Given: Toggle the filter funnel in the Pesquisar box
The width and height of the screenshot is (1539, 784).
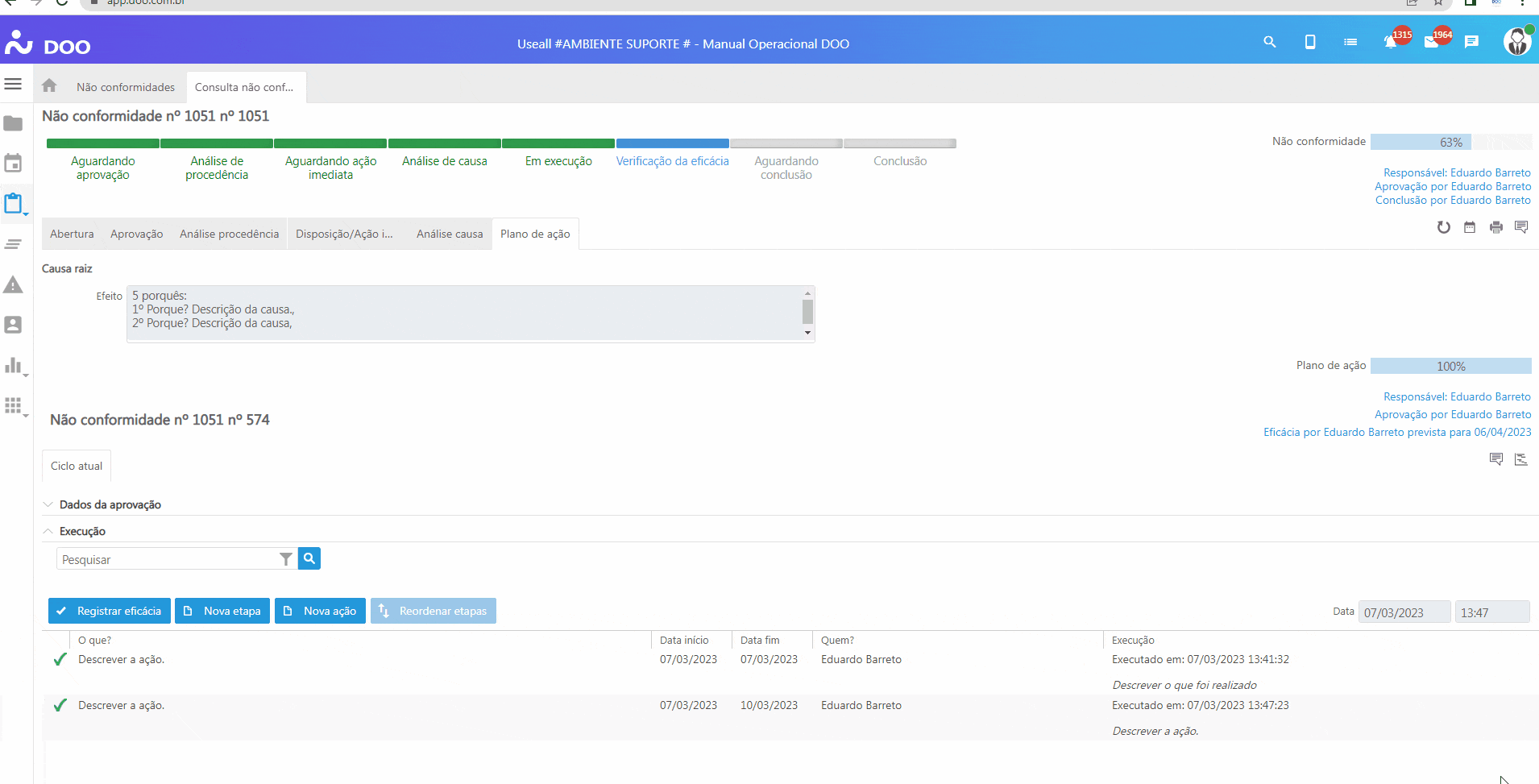Looking at the screenshot, I should pos(285,559).
